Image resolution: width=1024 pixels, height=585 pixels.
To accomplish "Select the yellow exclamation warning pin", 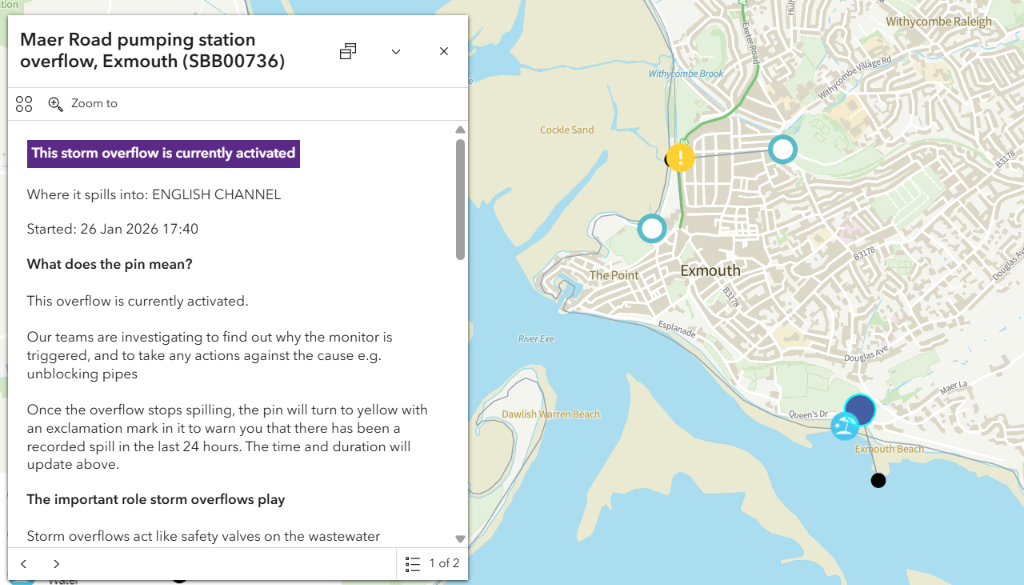I will (x=681, y=158).
